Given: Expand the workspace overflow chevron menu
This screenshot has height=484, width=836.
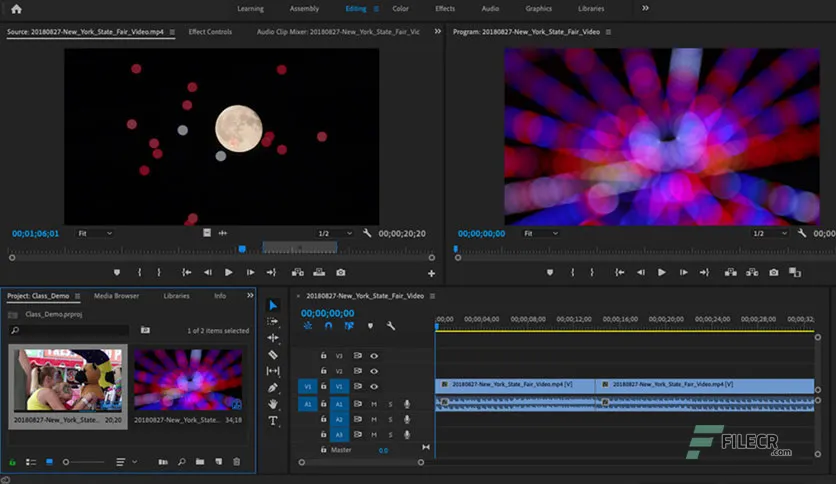Looking at the screenshot, I should (x=645, y=8).
